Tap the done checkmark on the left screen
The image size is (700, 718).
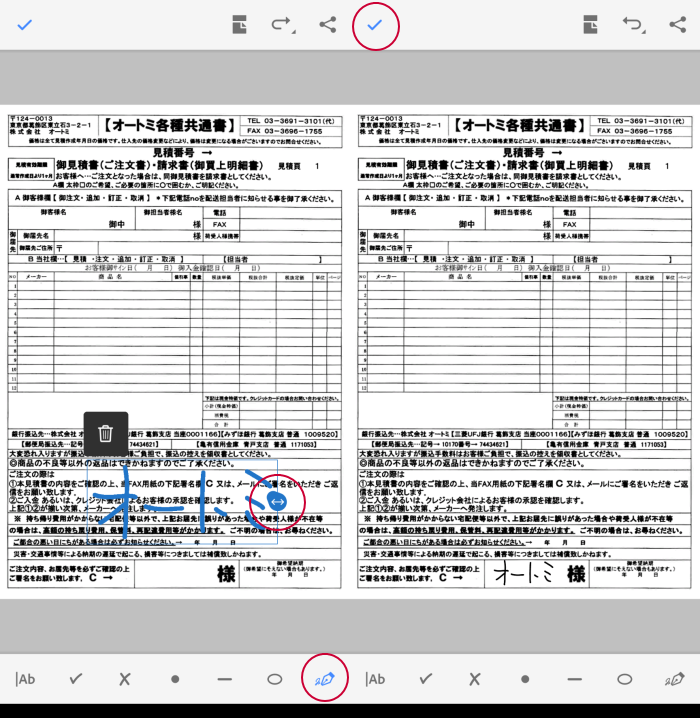pos(25,25)
